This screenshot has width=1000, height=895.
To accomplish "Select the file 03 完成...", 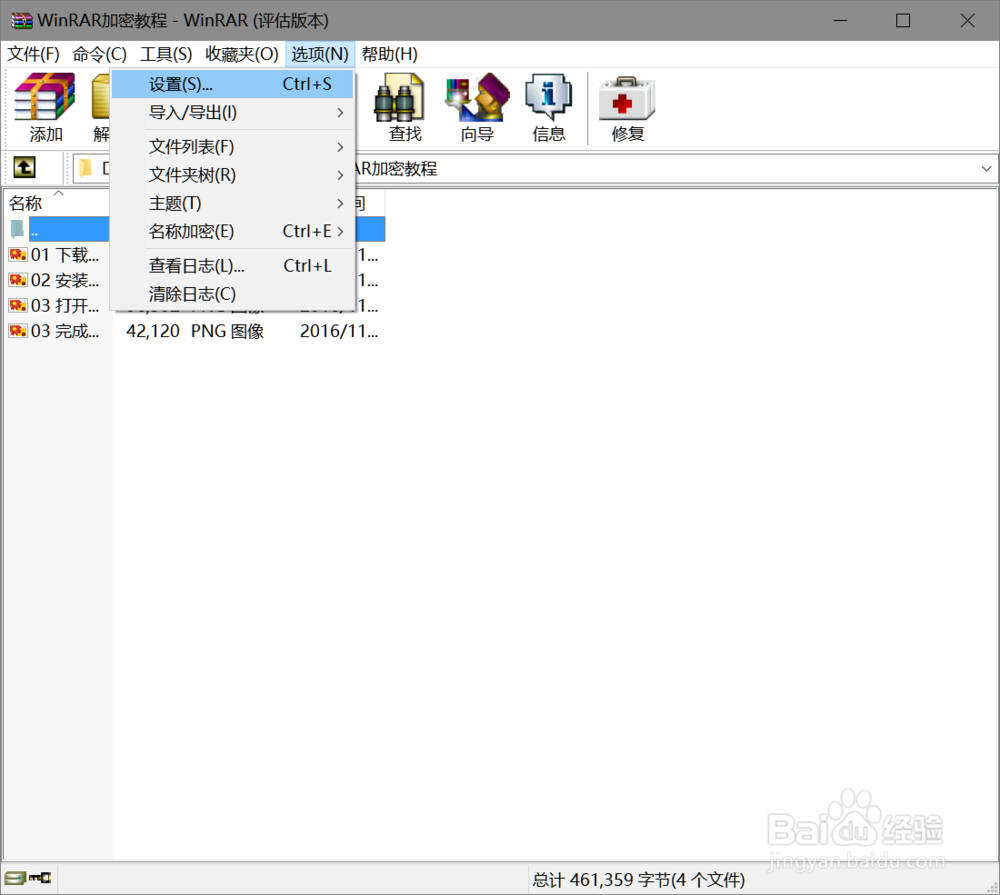I will coord(64,331).
